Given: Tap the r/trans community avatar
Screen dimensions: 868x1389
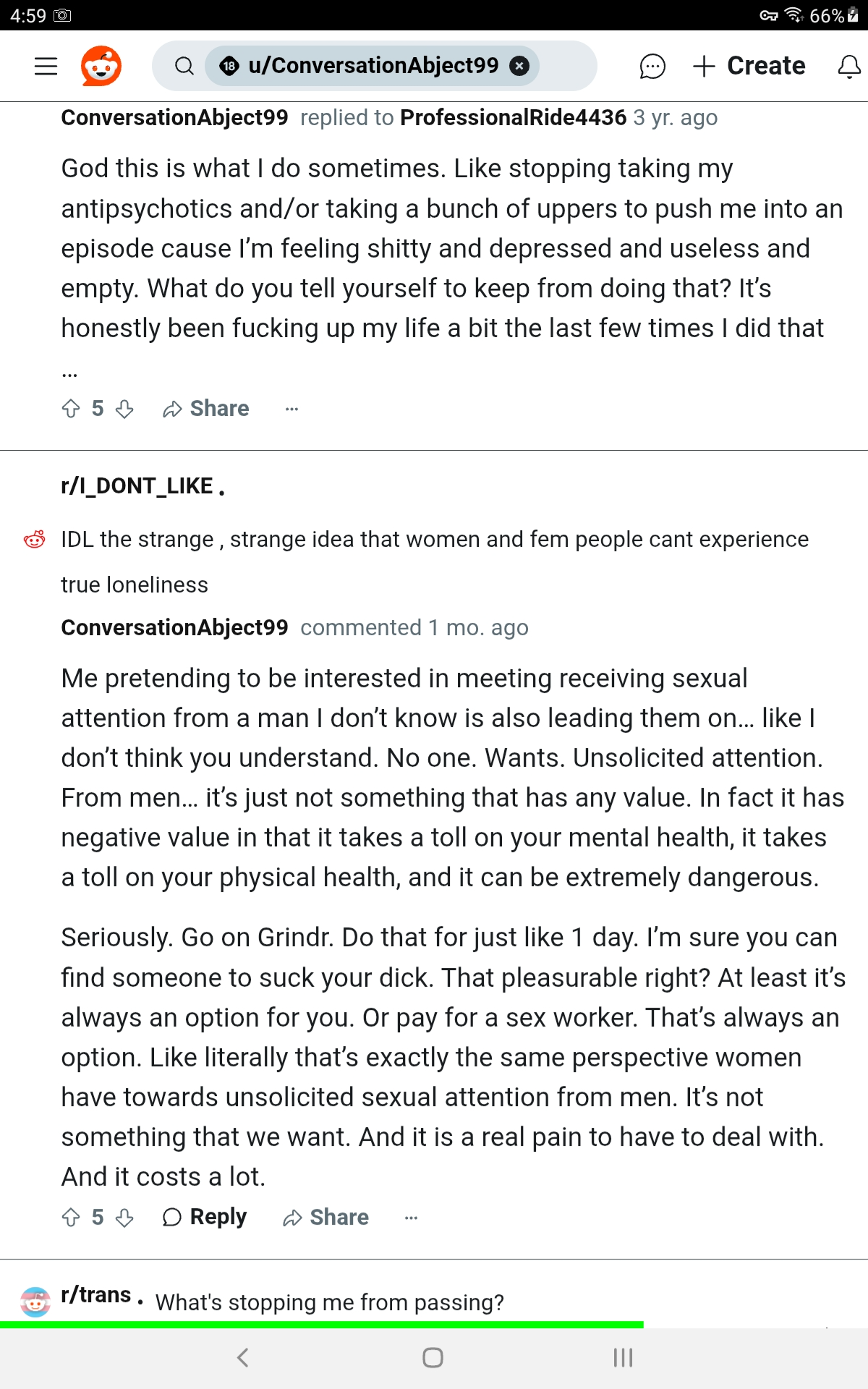Looking at the screenshot, I should pos(35,1301).
